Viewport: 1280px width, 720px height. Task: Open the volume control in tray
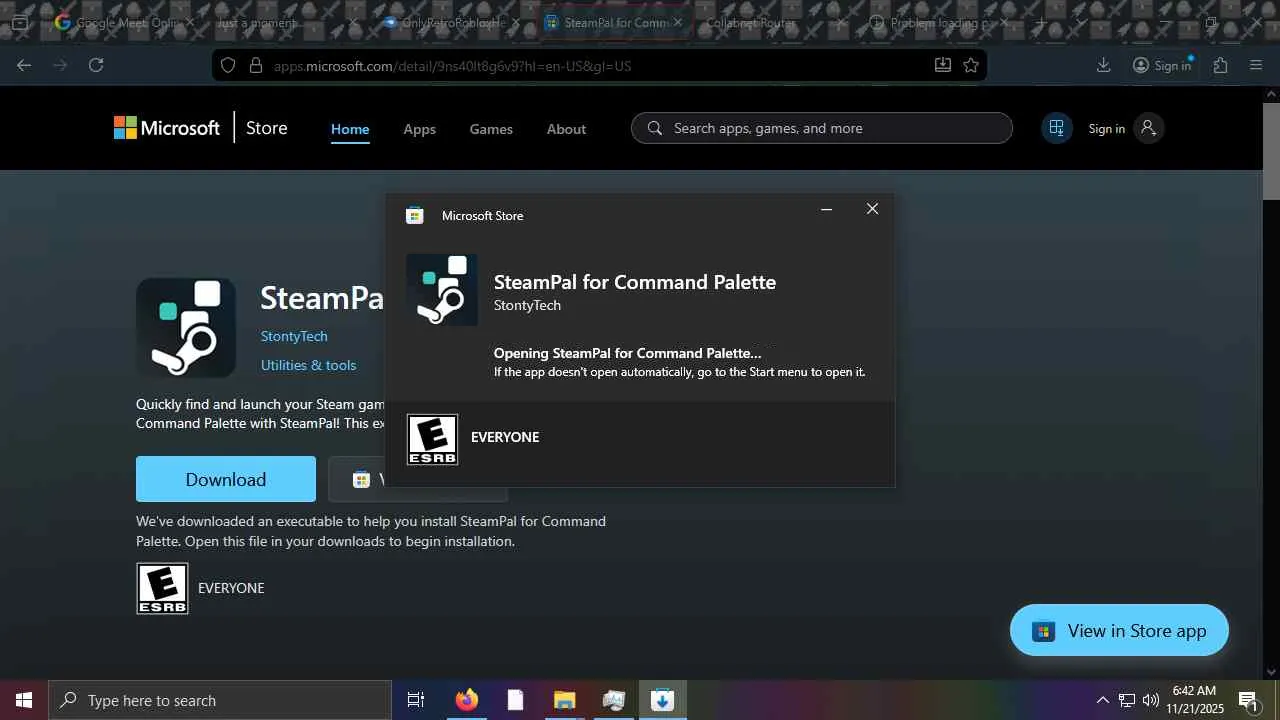[x=1151, y=700]
